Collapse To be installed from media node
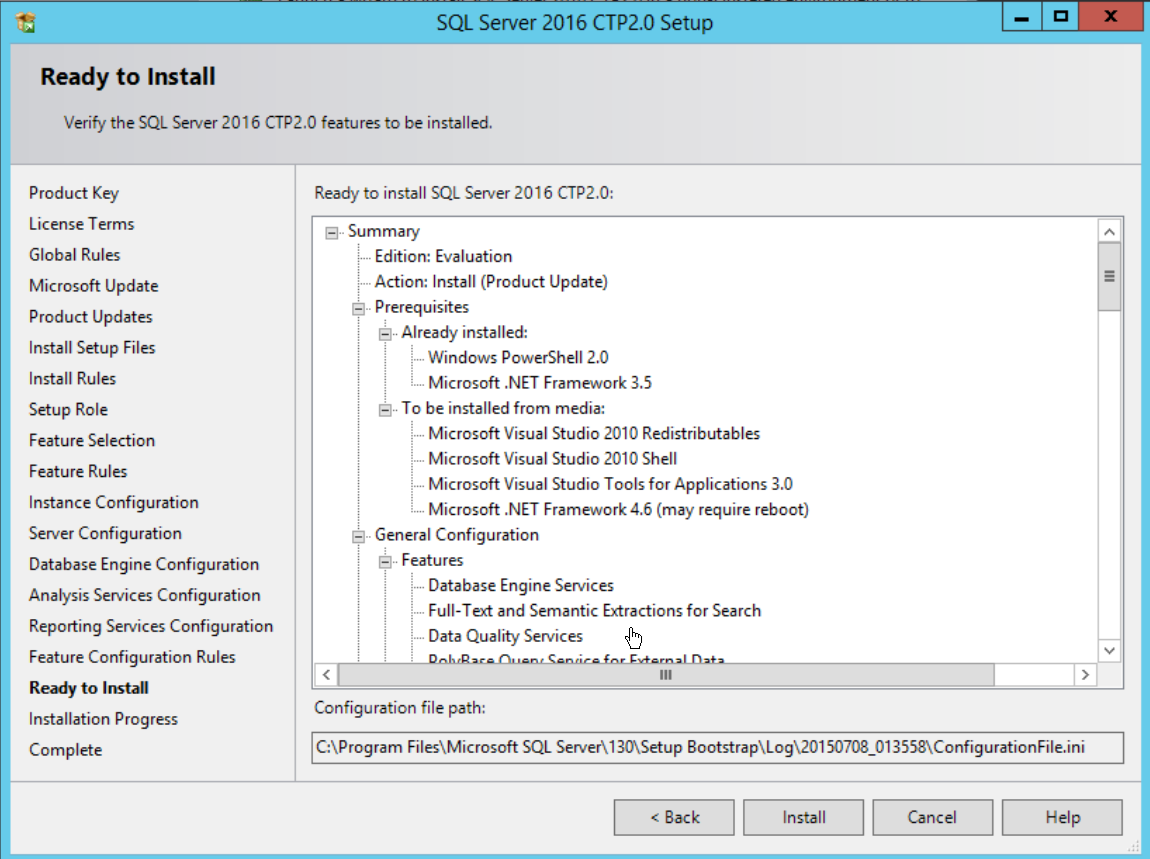Viewport: 1150px width, 859px height. tap(385, 410)
